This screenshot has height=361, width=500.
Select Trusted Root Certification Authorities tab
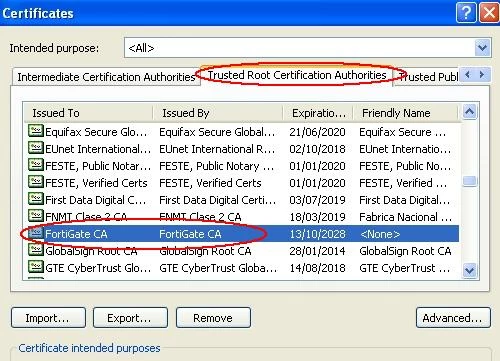tap(297, 75)
